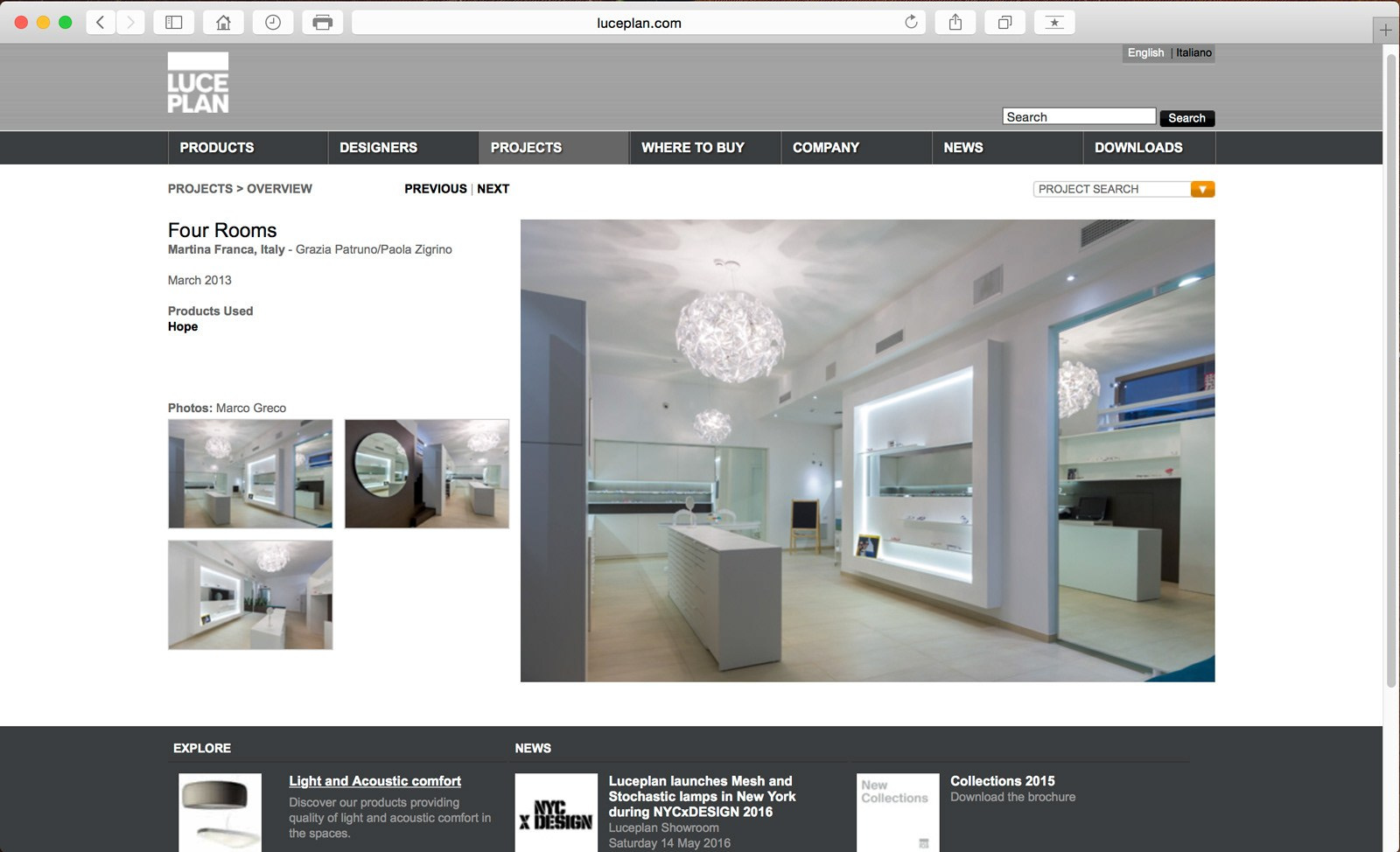Go to the Next project
This screenshot has width=1400, height=852.
(x=493, y=189)
